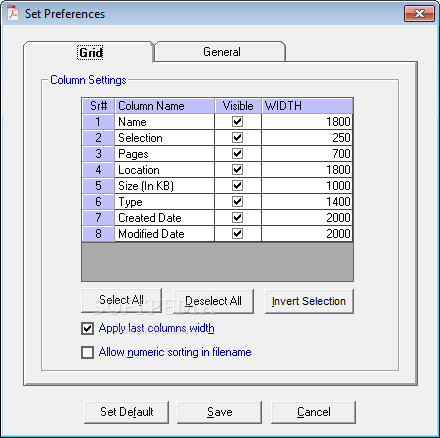Click Created Date width 2000 cell

coord(307,218)
